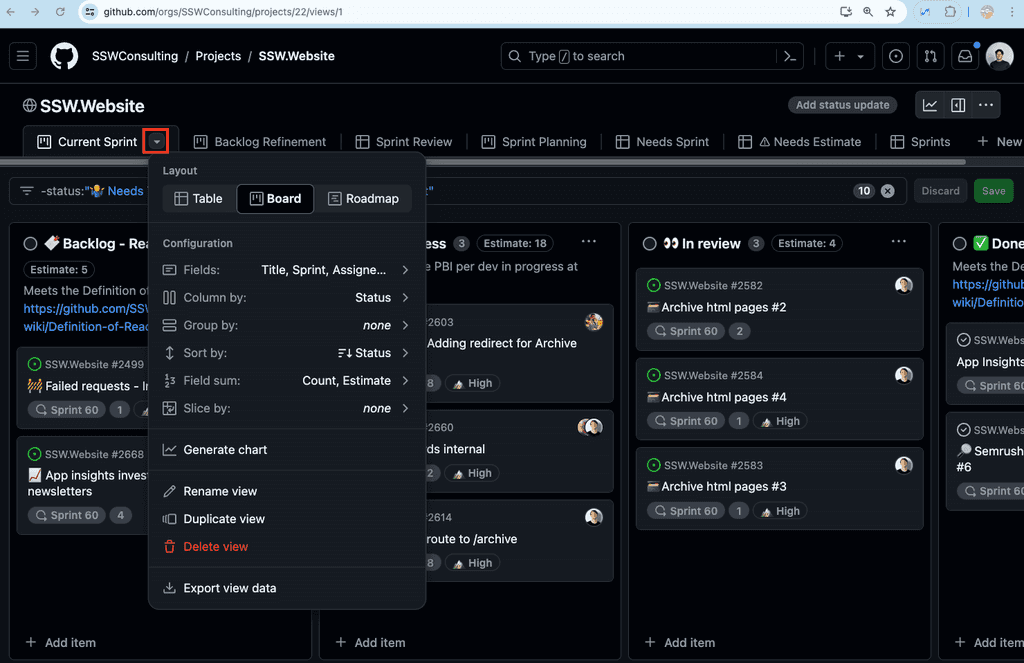
Task: Click the Save button for the filter
Action: coord(993,190)
